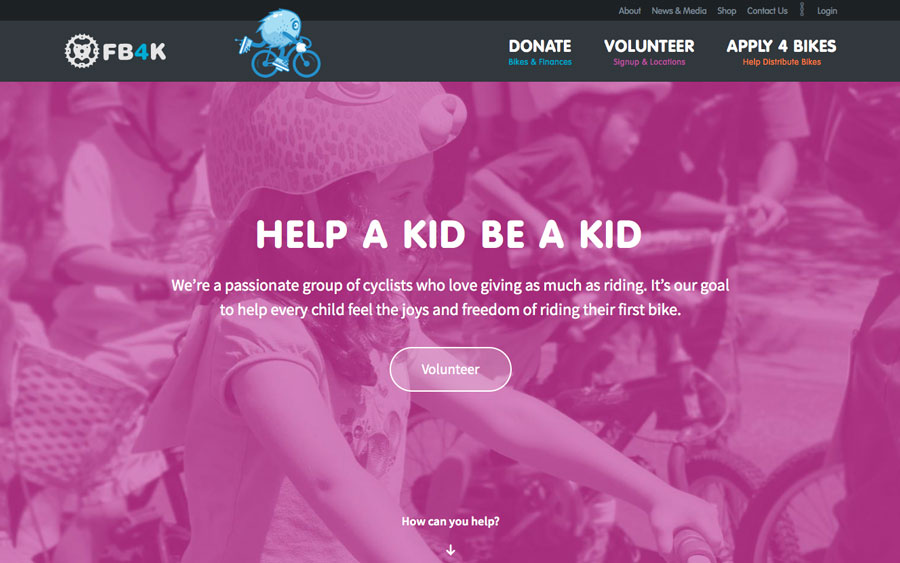Click the bike chain icon beside Login
The image size is (900, 563).
point(802,10)
